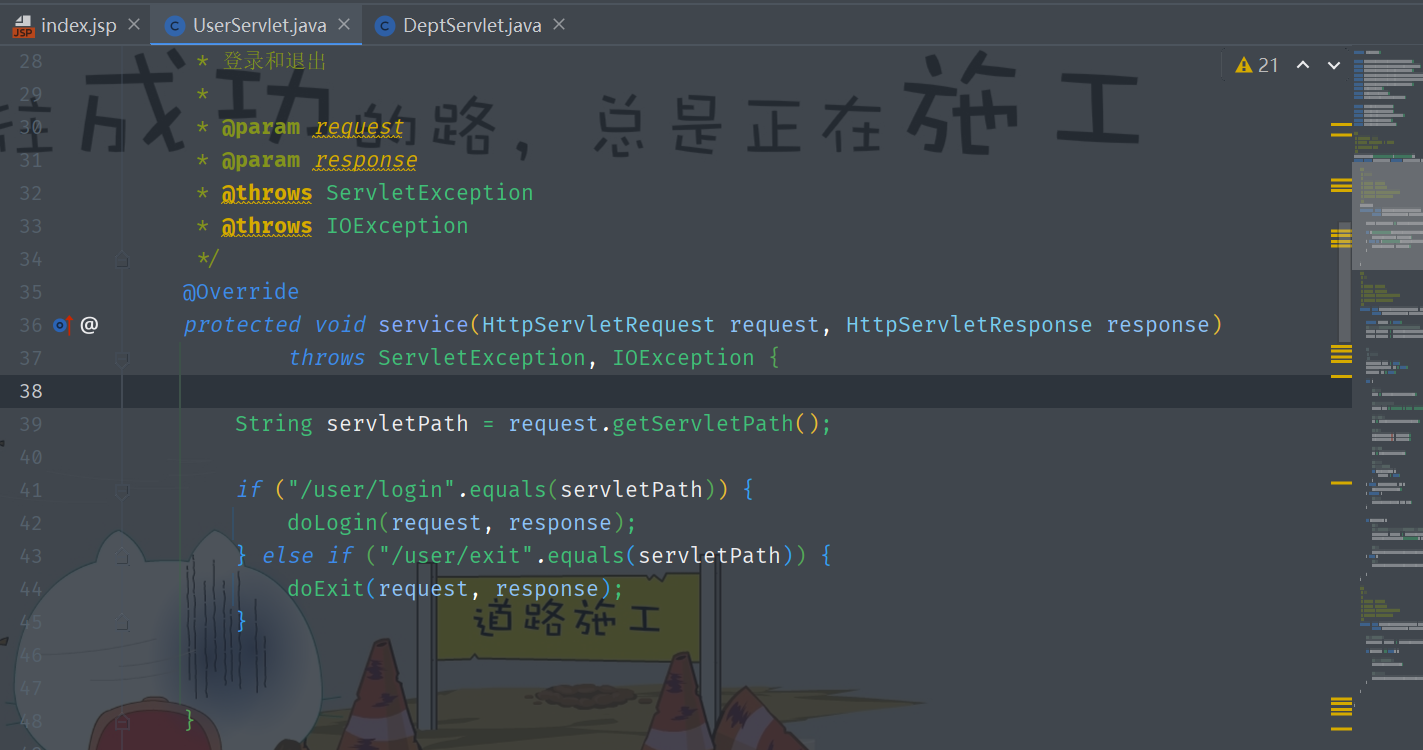Click line number 38 in the gutter
This screenshot has height=750, width=1423.
31,391
